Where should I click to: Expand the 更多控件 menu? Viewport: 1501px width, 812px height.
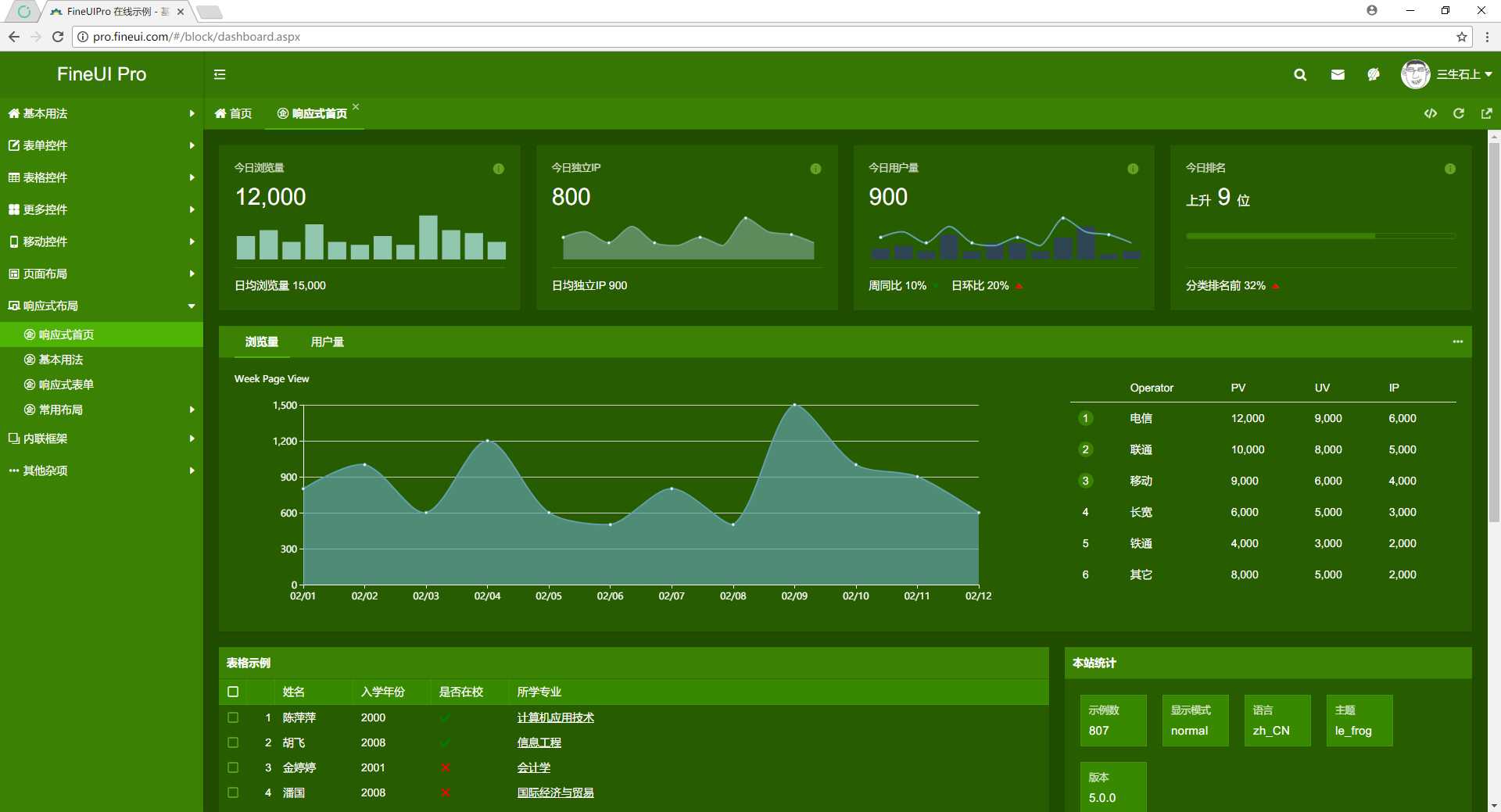[x=102, y=209]
